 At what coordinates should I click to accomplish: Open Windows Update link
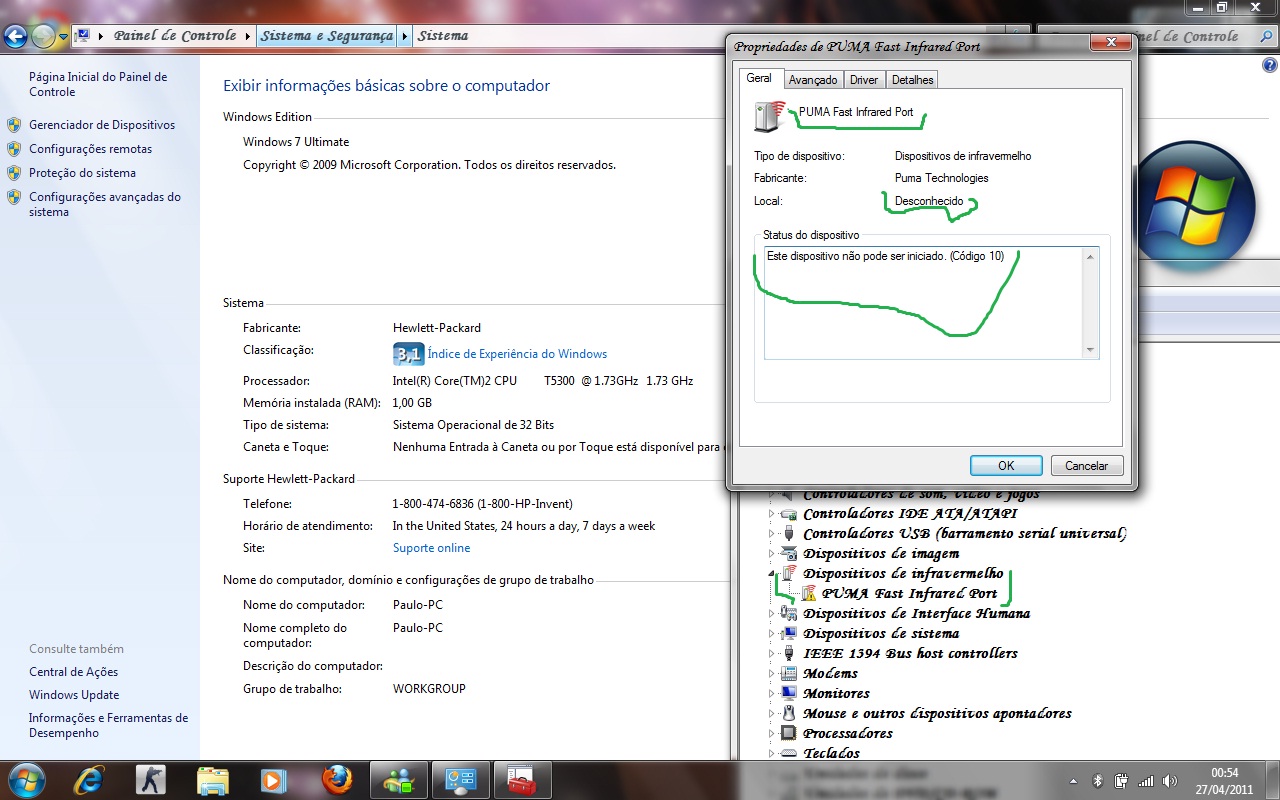point(74,695)
